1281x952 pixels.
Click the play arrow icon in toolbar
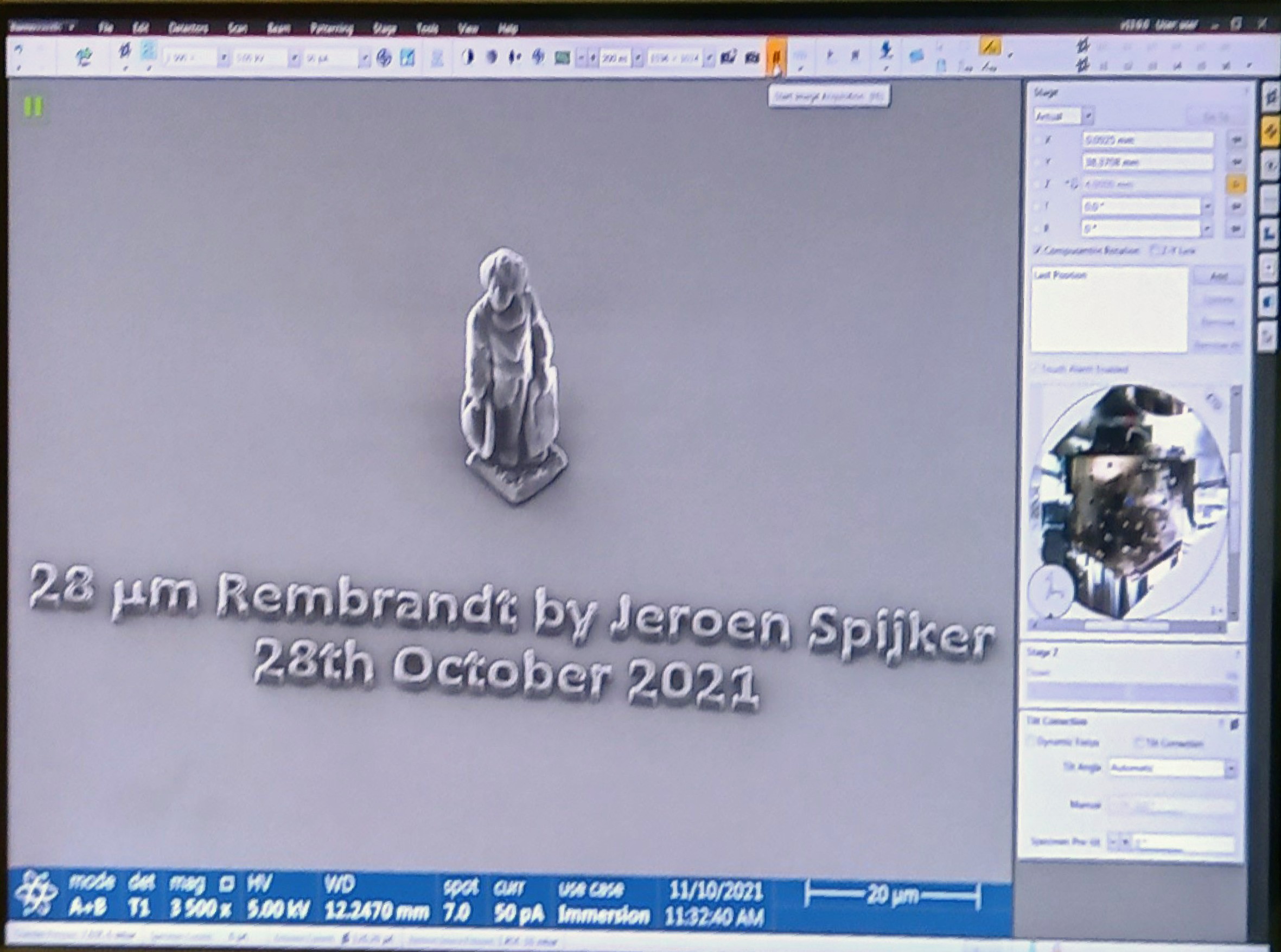point(830,55)
